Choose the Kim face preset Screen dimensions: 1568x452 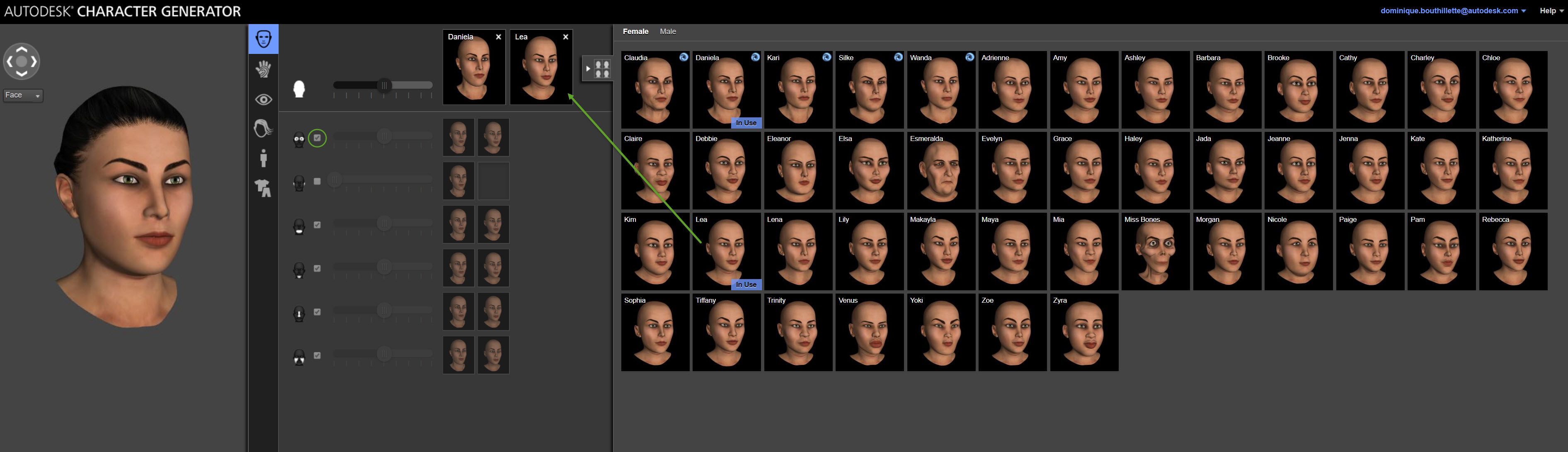(x=655, y=251)
